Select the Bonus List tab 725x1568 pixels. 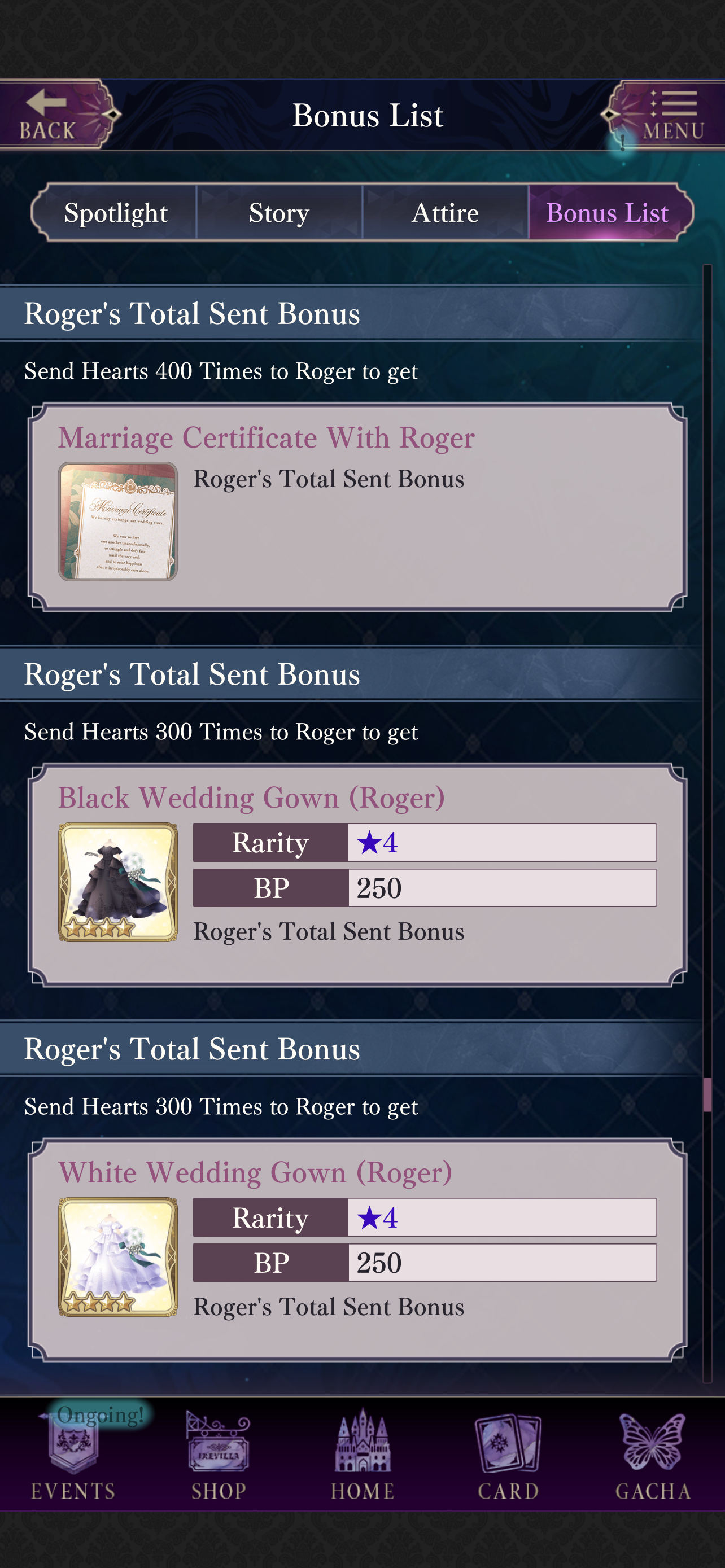pyautogui.click(x=609, y=212)
